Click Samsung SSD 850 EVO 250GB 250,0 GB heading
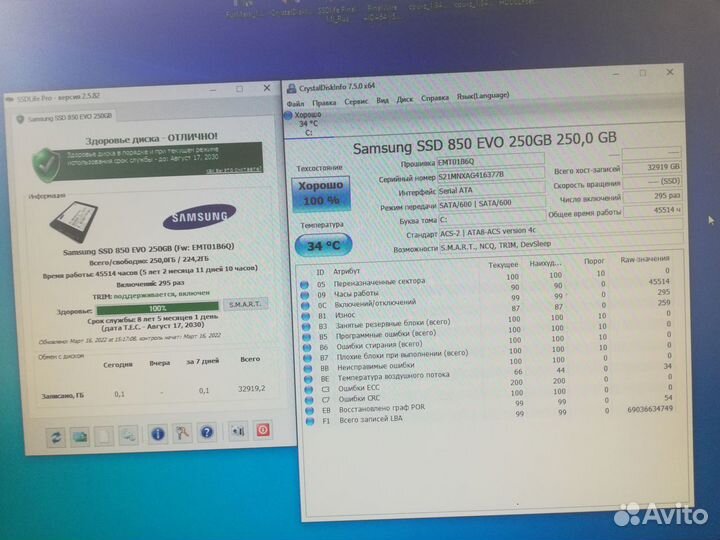The image size is (720, 540). click(x=484, y=142)
